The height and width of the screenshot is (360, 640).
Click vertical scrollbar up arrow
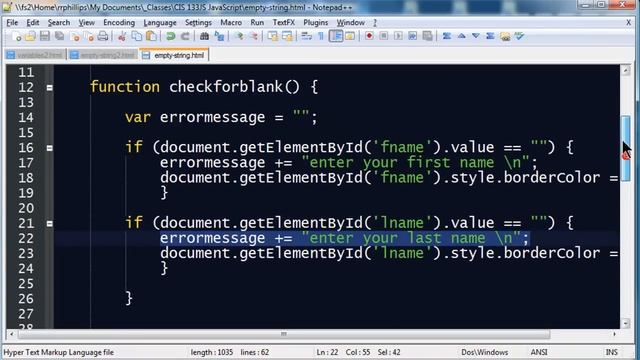(x=626, y=70)
